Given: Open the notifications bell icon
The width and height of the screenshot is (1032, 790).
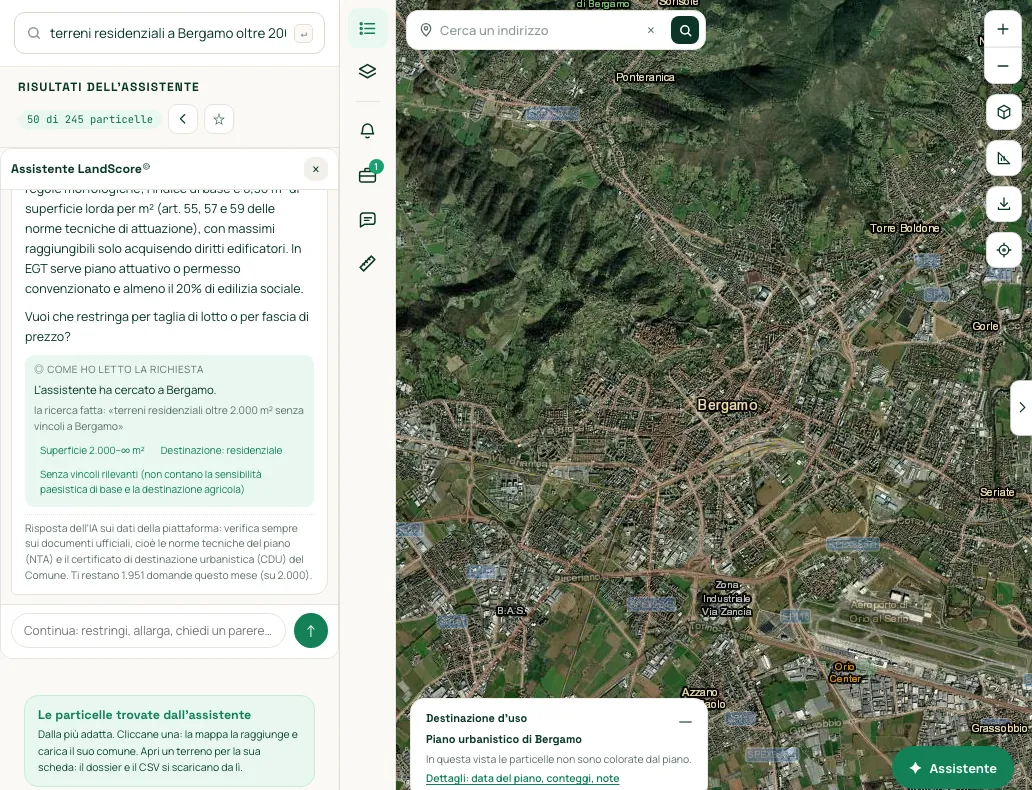Looking at the screenshot, I should (367, 130).
